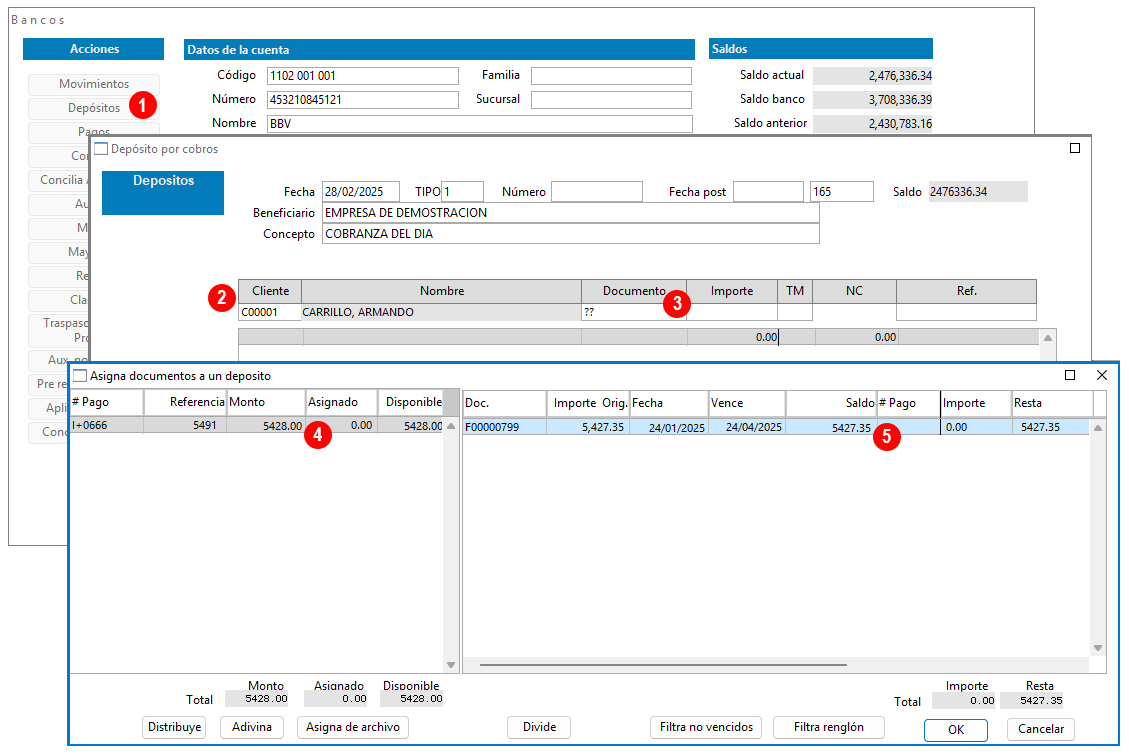Click the Doc. column header

pyautogui.click(x=504, y=403)
